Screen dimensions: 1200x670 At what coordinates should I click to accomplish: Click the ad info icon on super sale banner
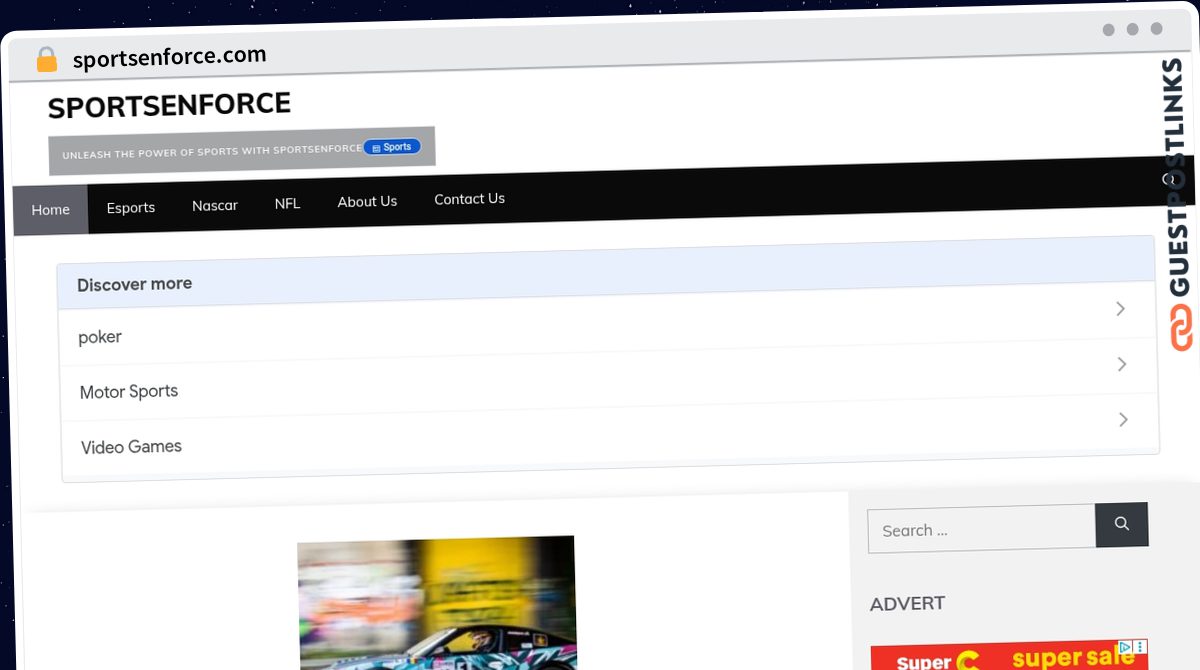tap(1125, 648)
